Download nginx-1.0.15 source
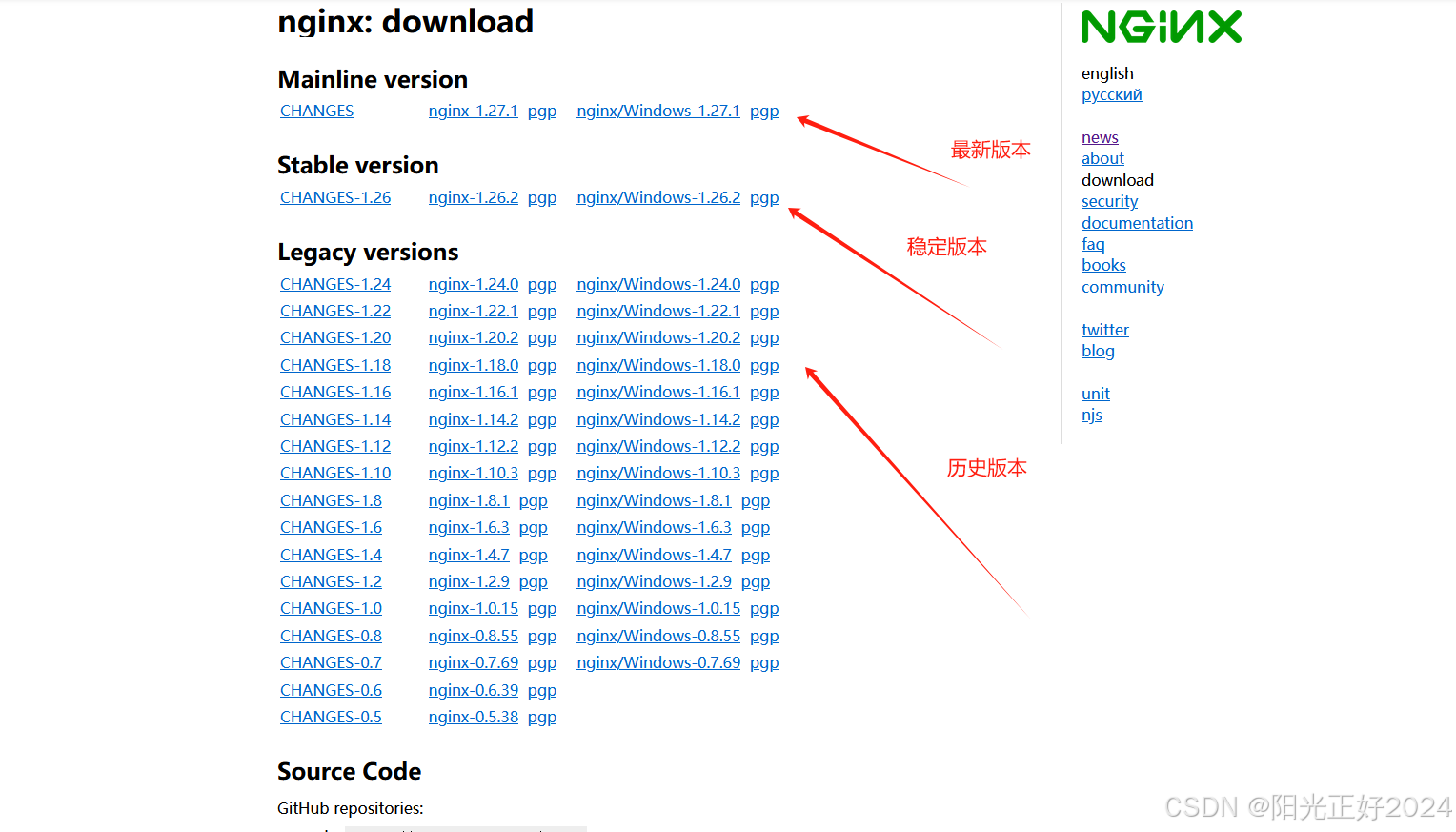This screenshot has width=1456, height=832. pos(474,608)
